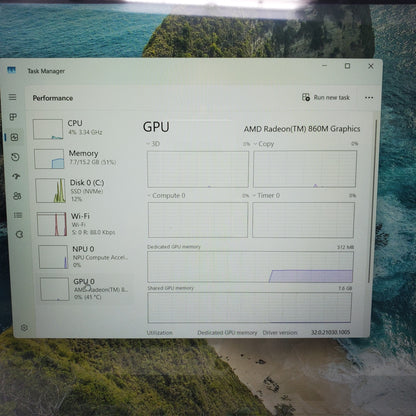Minimize the Task Manager window

[325, 66]
